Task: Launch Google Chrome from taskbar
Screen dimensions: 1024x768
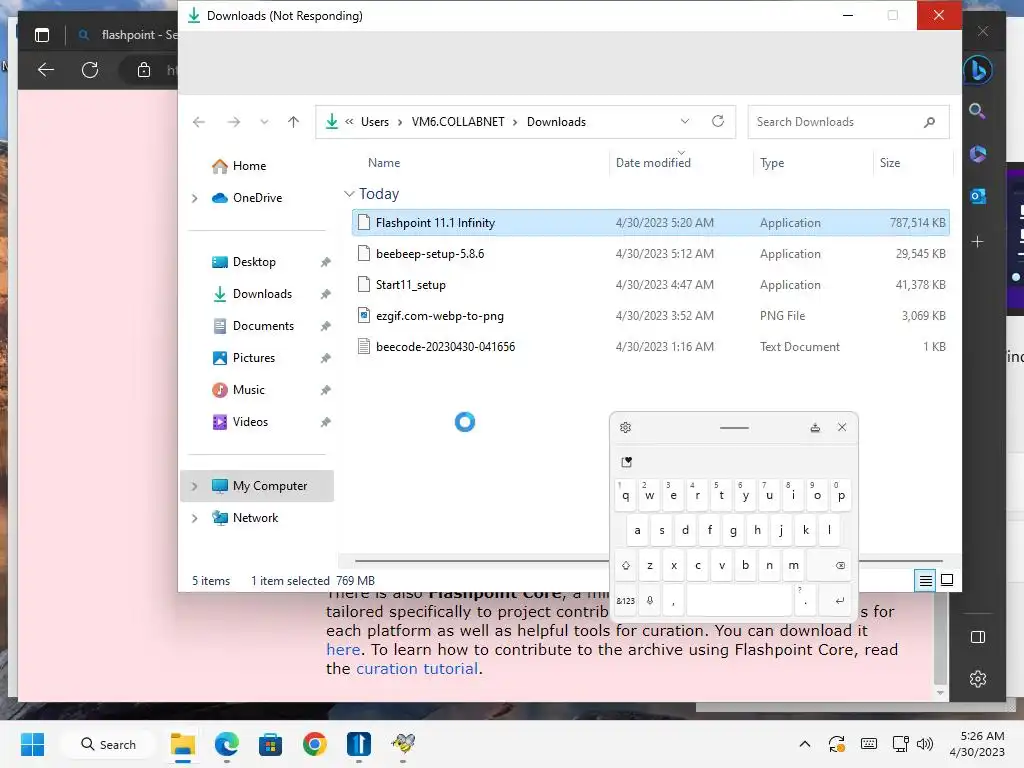Action: [x=315, y=744]
